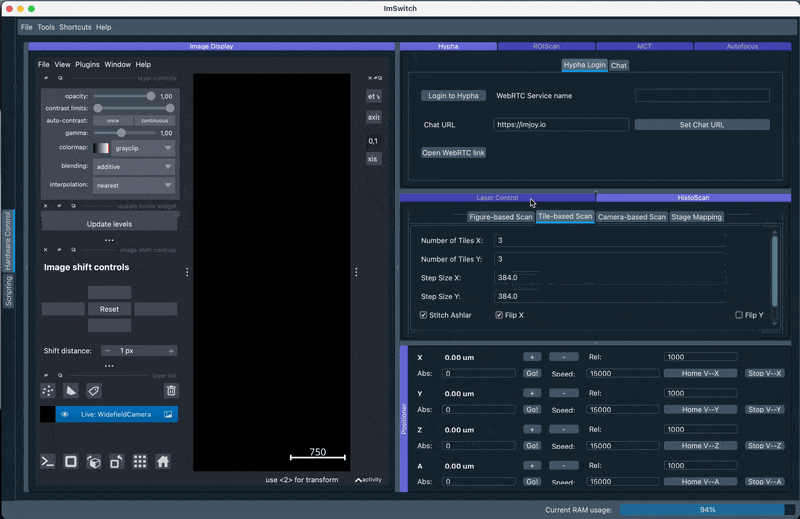Open the interpolation dropdown
The image size is (800, 519).
point(134,185)
